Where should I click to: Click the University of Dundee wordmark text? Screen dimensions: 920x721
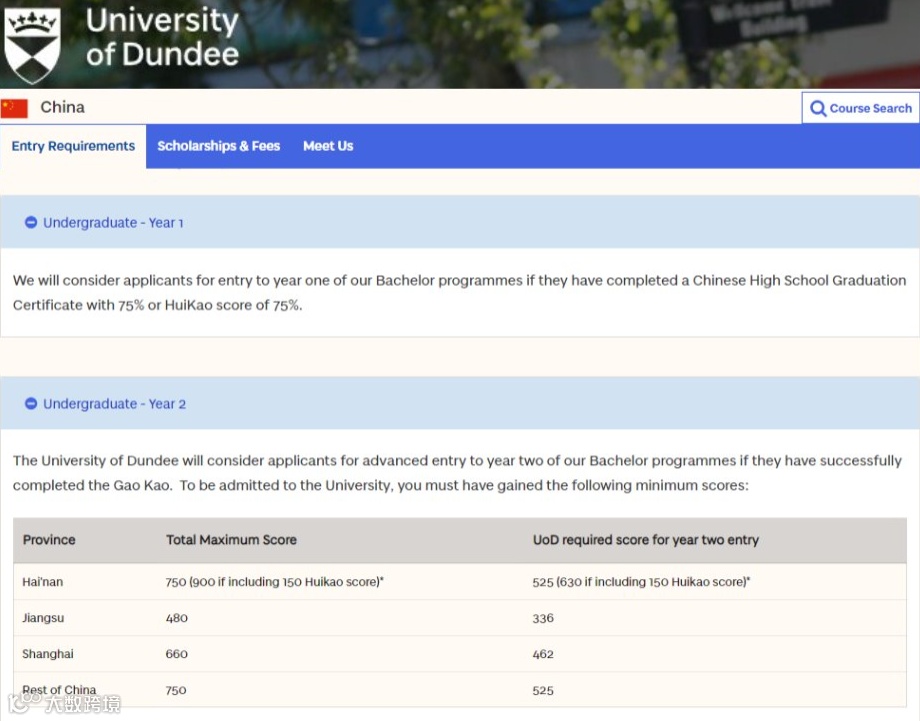(162, 37)
